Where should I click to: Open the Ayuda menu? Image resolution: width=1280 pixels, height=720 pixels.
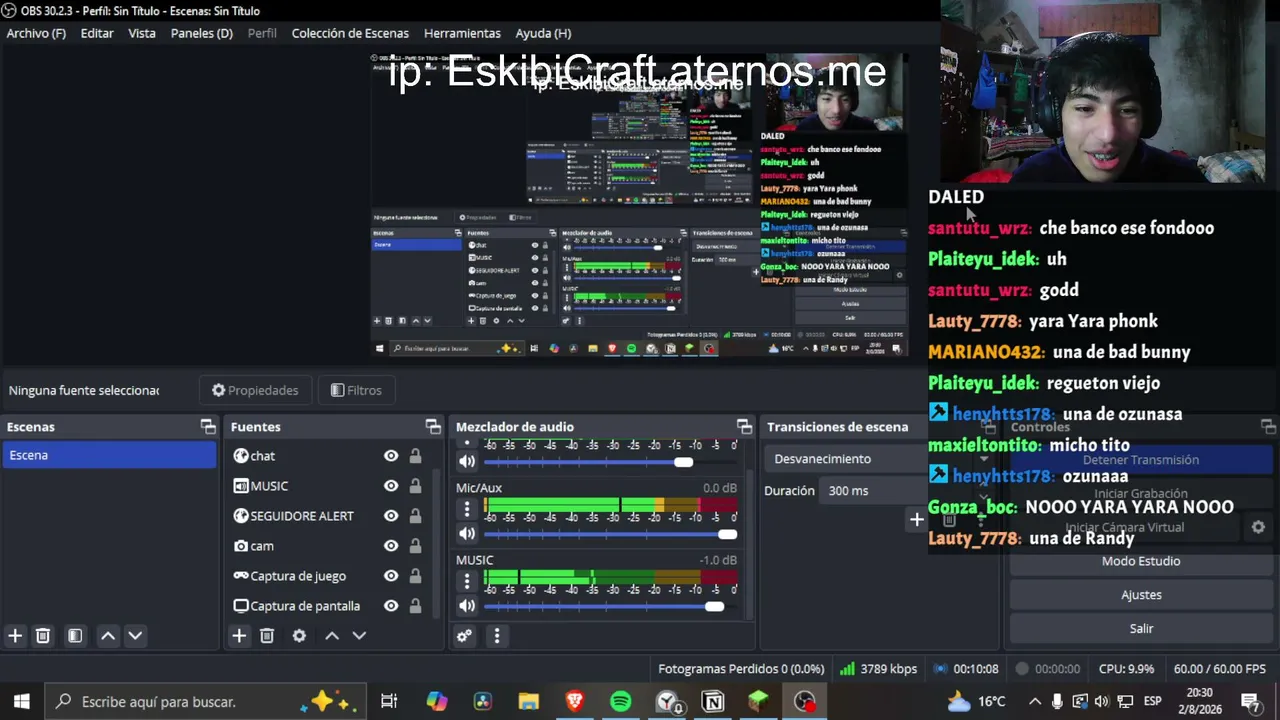click(x=543, y=33)
